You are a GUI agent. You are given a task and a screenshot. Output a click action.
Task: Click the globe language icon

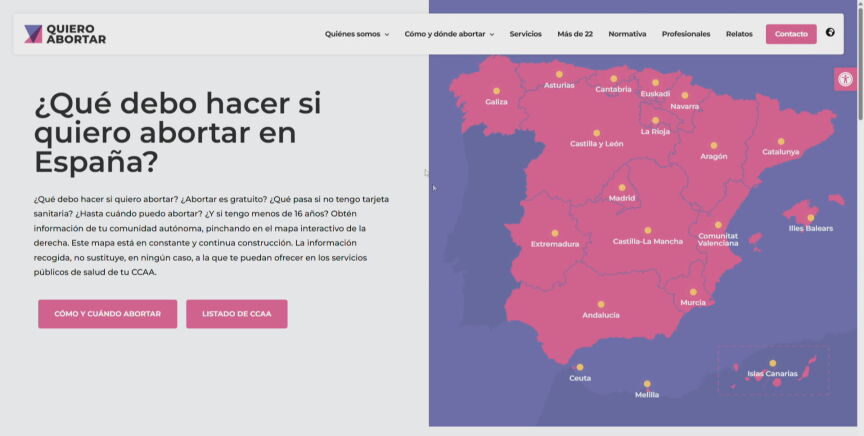click(830, 33)
